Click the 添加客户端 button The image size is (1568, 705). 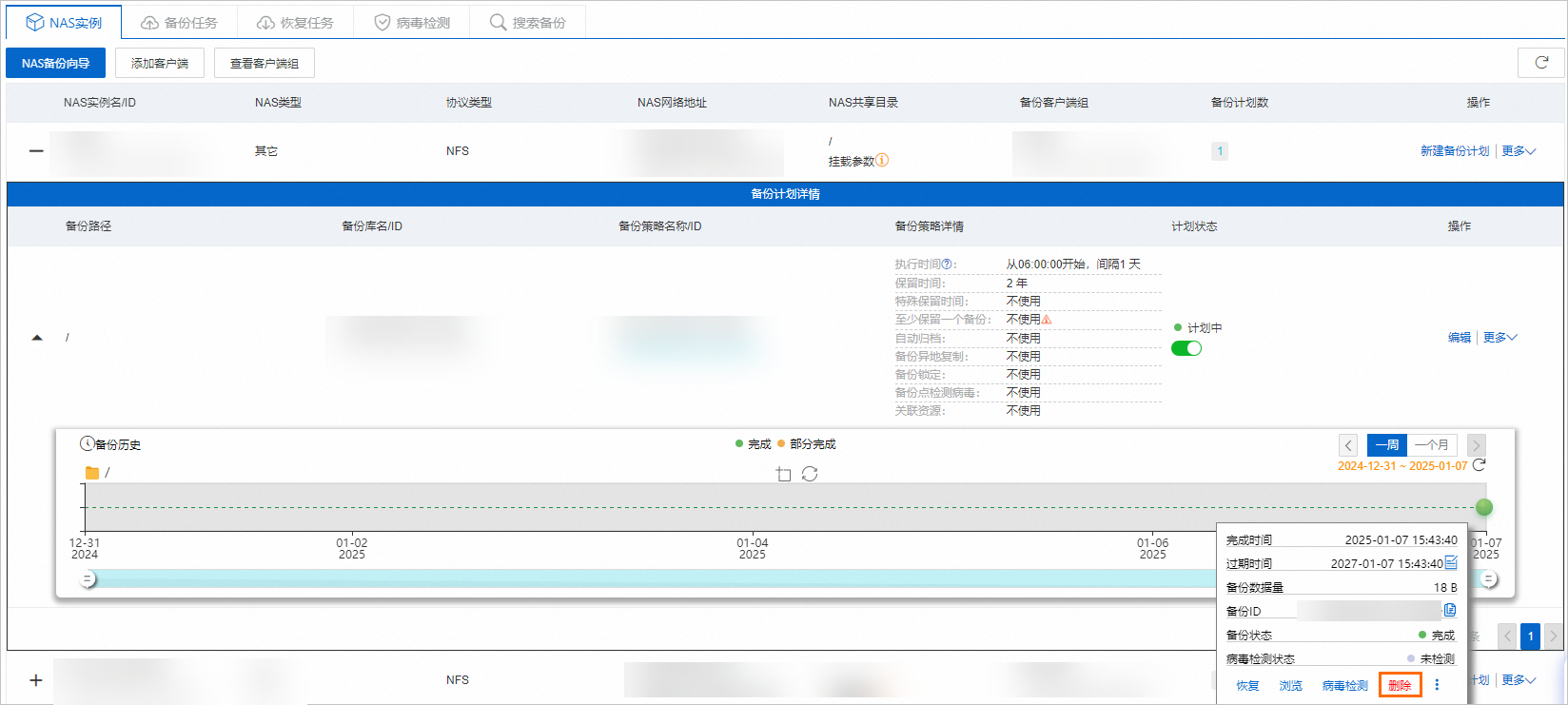click(160, 63)
